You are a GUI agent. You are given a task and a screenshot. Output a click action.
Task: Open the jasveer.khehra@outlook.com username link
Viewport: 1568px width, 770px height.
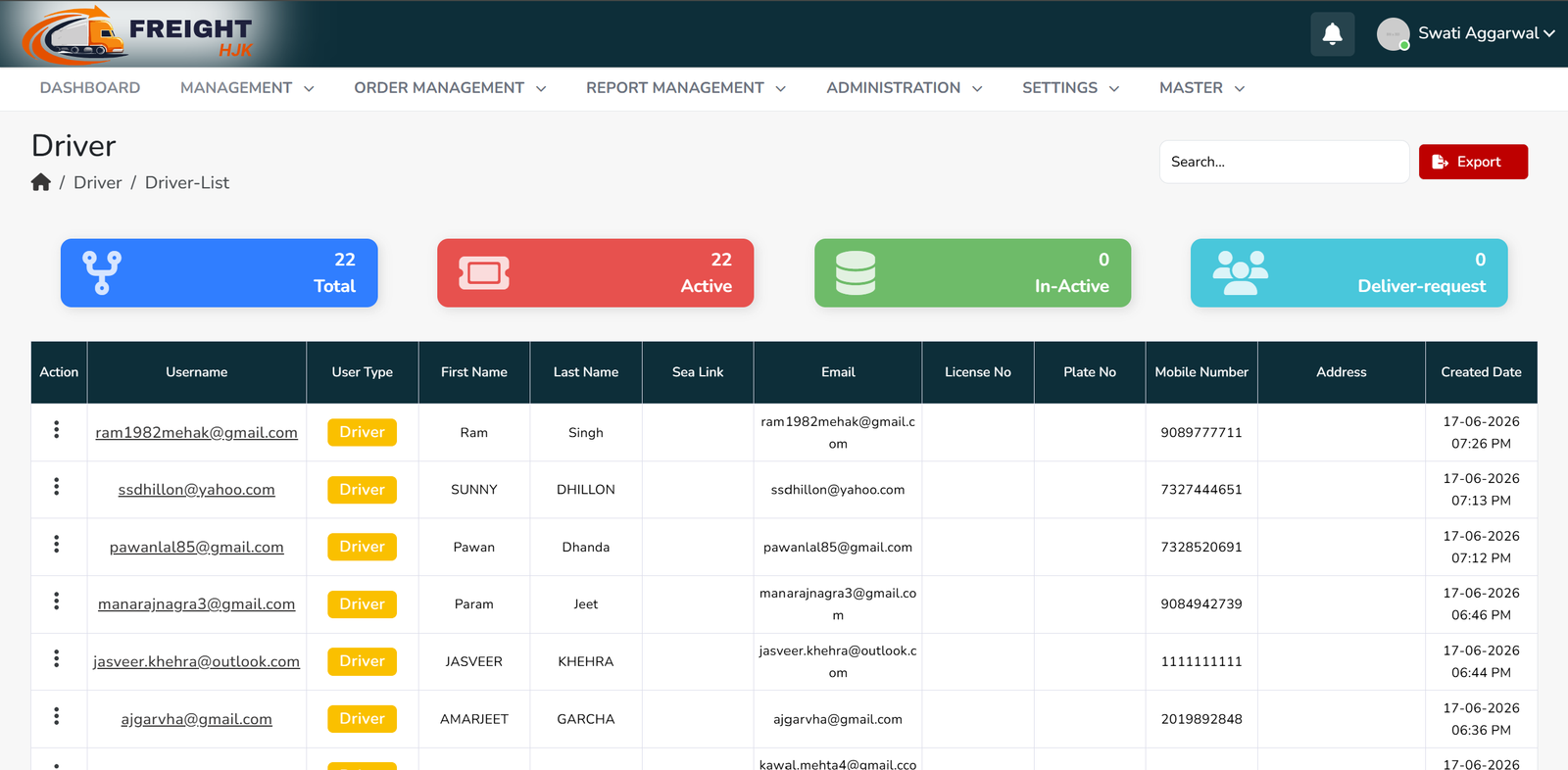pos(197,661)
